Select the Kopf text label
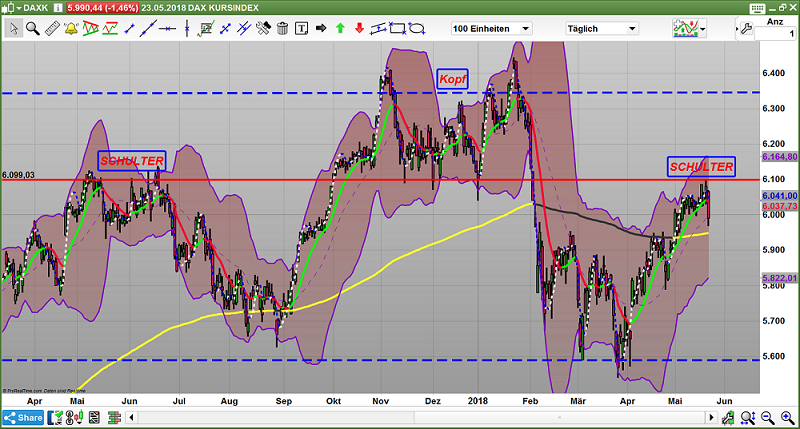800x429 pixels. pyautogui.click(x=453, y=79)
